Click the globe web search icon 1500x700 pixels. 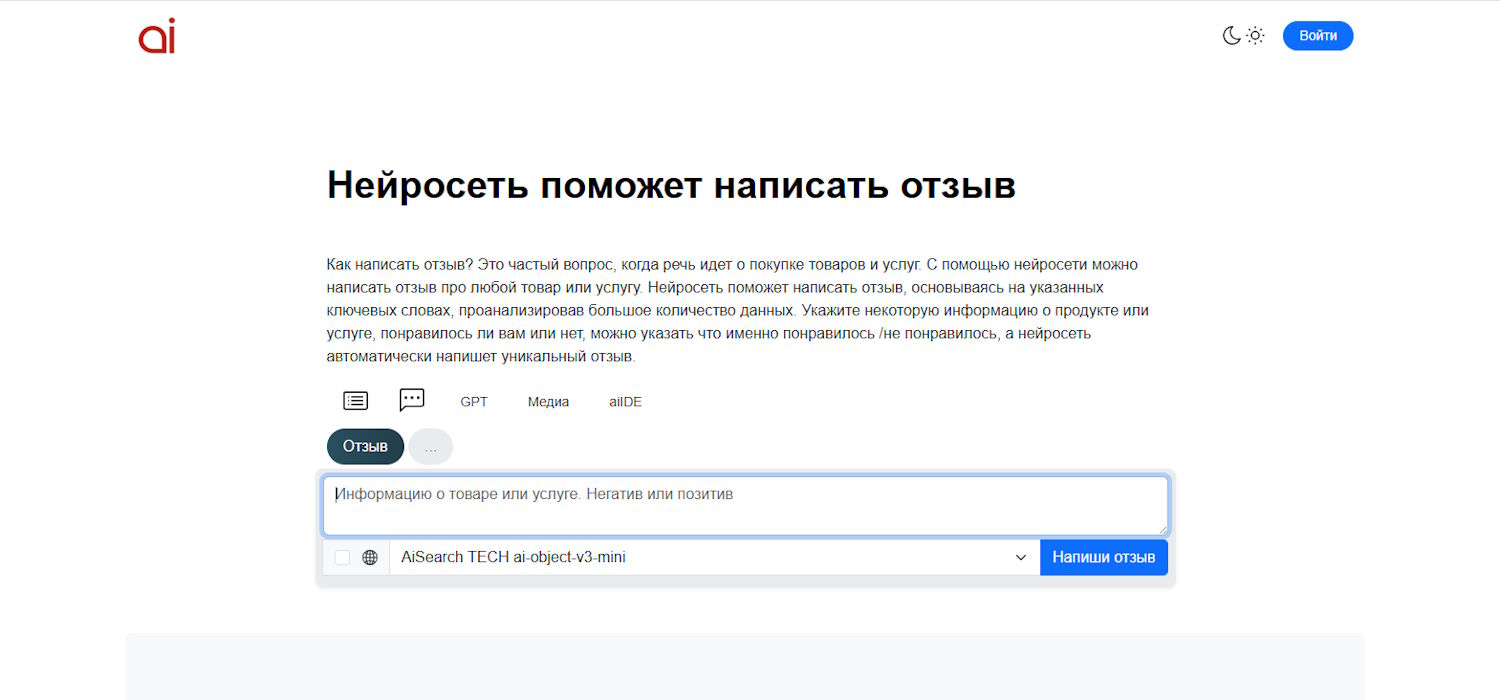(x=370, y=558)
